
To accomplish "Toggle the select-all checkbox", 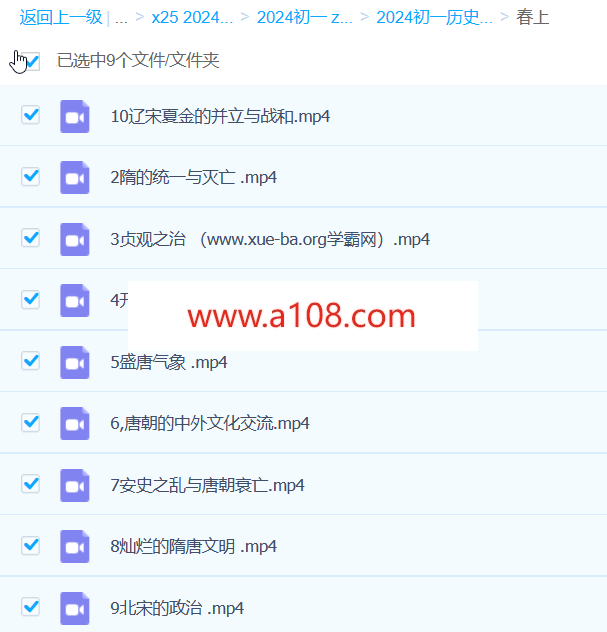I will coord(31,61).
